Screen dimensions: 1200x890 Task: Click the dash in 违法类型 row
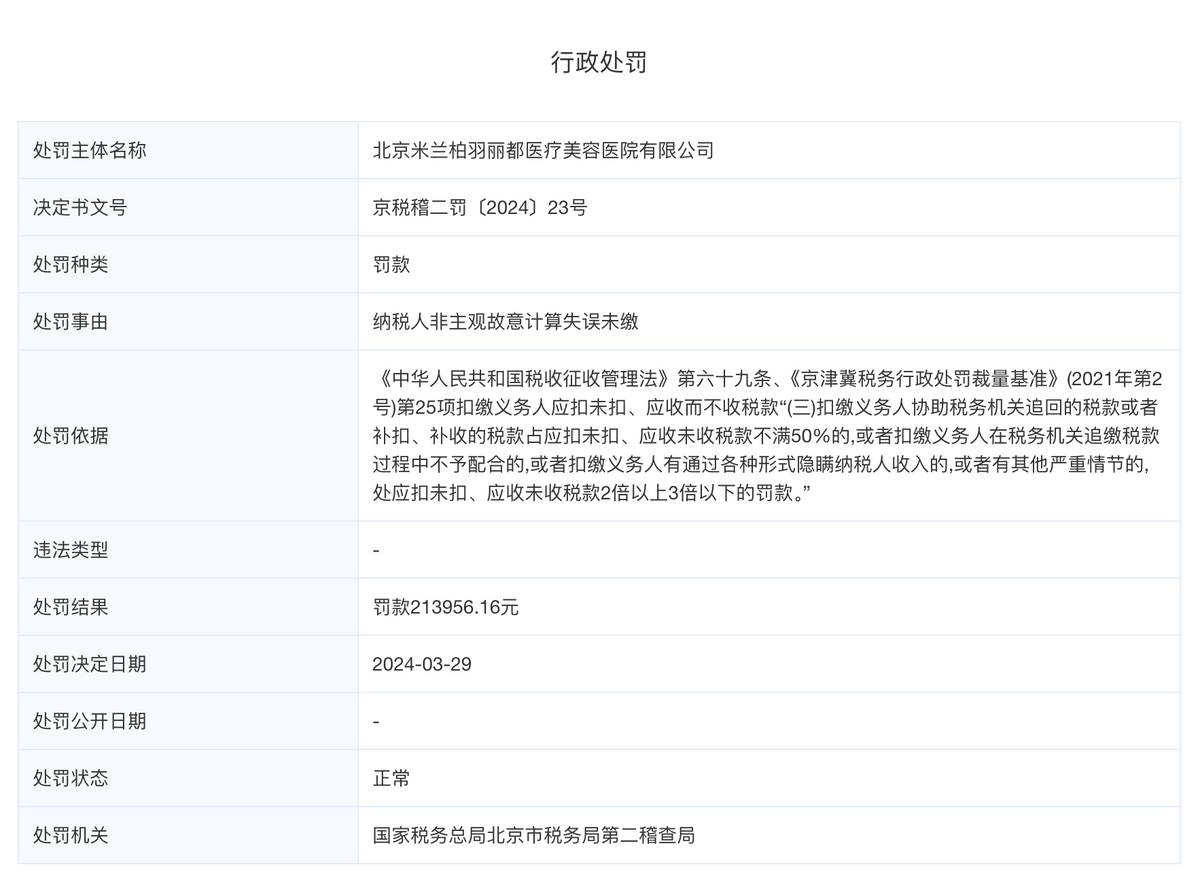point(375,549)
